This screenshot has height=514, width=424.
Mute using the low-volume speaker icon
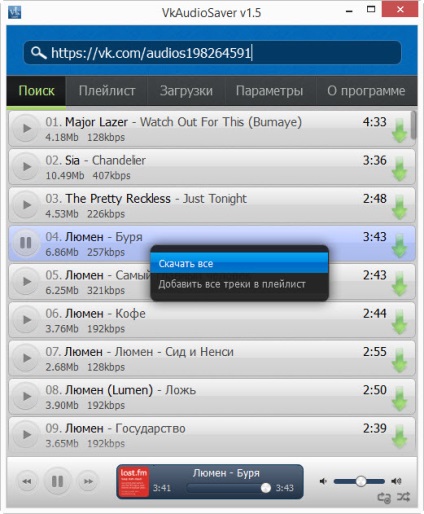[323, 481]
